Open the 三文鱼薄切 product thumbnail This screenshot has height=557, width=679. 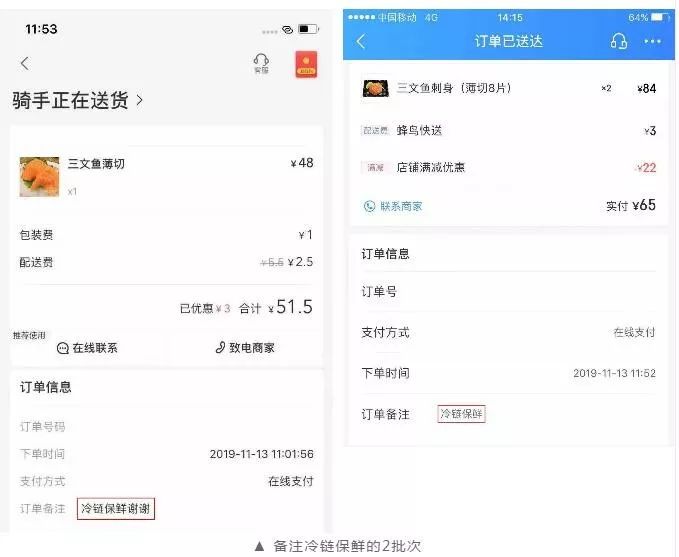(x=39, y=177)
